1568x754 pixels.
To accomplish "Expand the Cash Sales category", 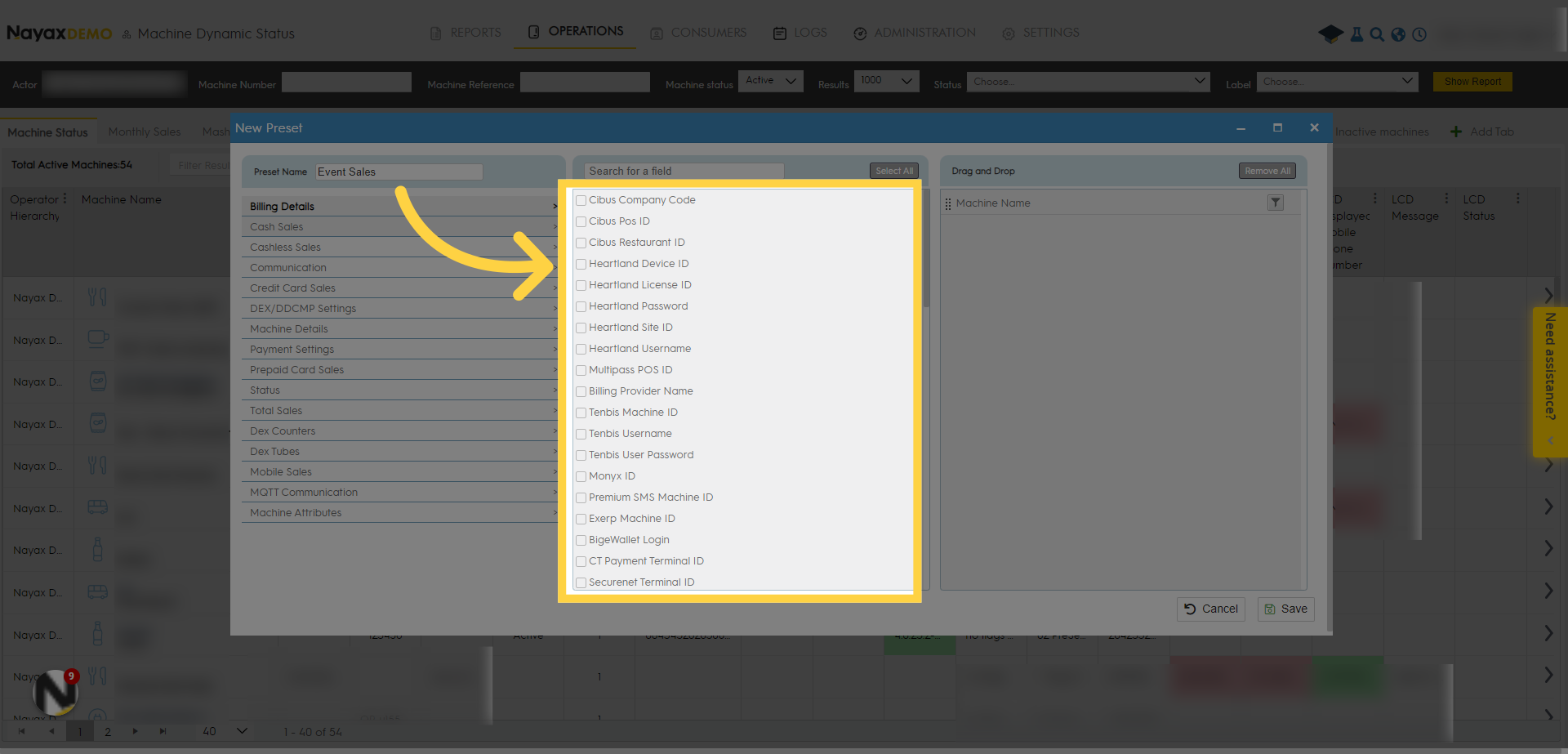I will click(400, 227).
